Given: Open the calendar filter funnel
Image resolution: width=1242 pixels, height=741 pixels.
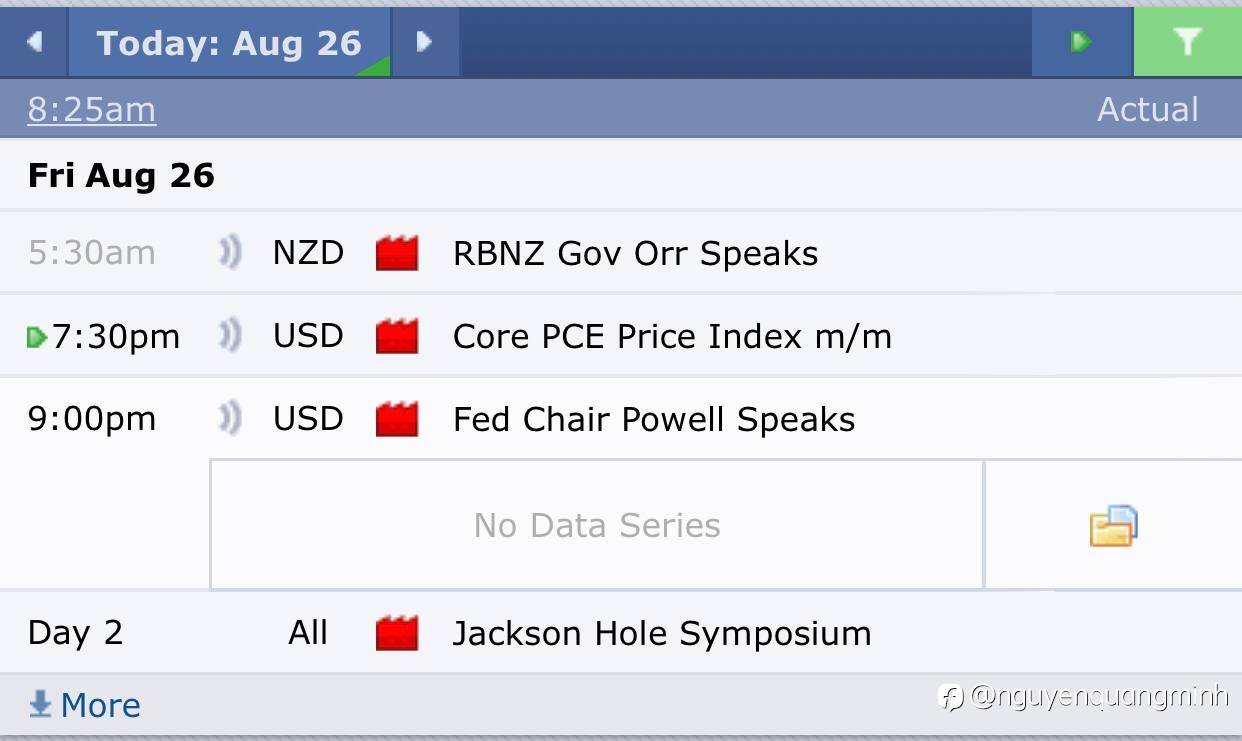Looking at the screenshot, I should pos(1187,42).
